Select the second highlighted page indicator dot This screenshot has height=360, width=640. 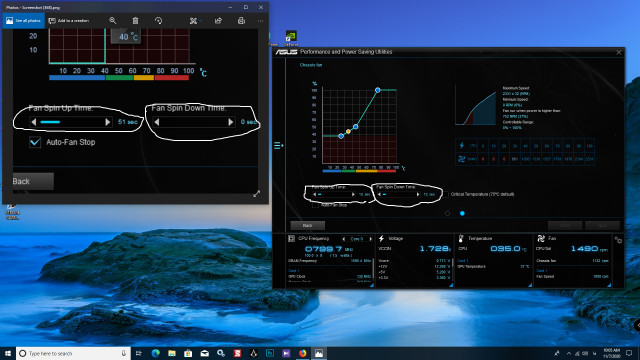click(x=462, y=213)
